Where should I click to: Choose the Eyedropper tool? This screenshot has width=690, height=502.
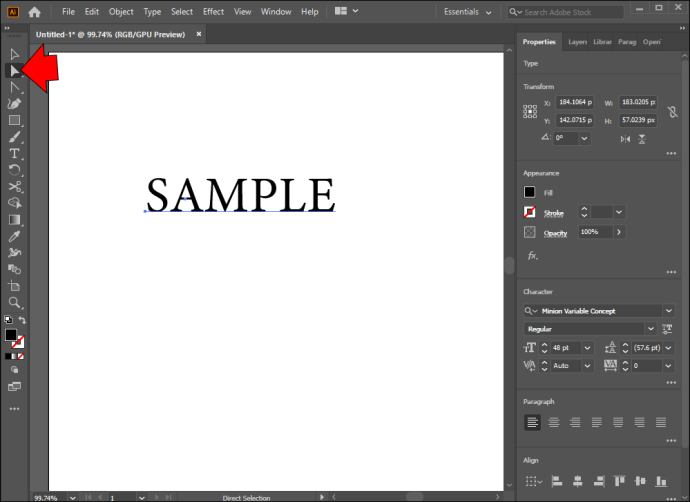14,236
